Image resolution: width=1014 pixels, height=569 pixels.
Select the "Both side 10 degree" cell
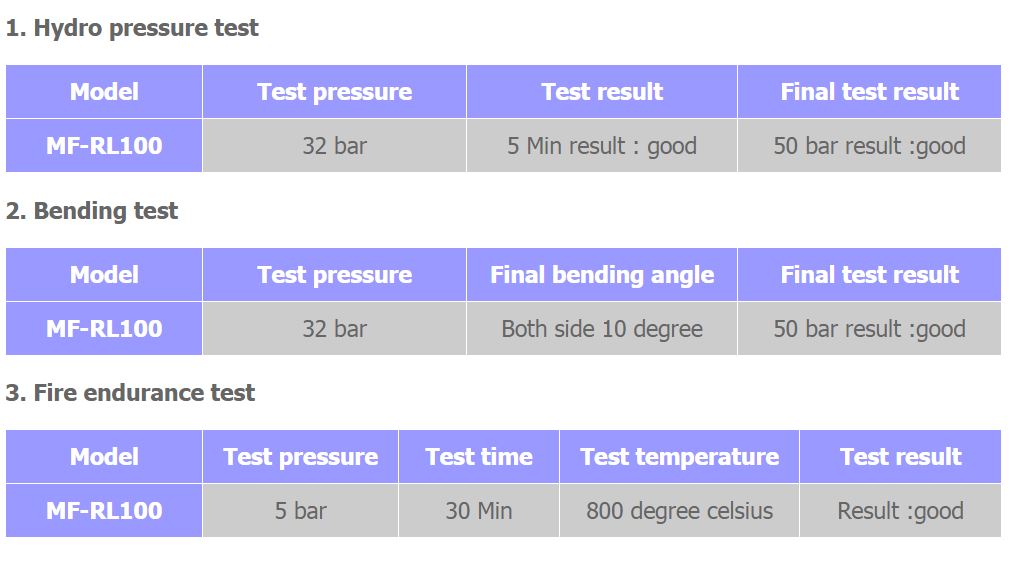(x=601, y=329)
